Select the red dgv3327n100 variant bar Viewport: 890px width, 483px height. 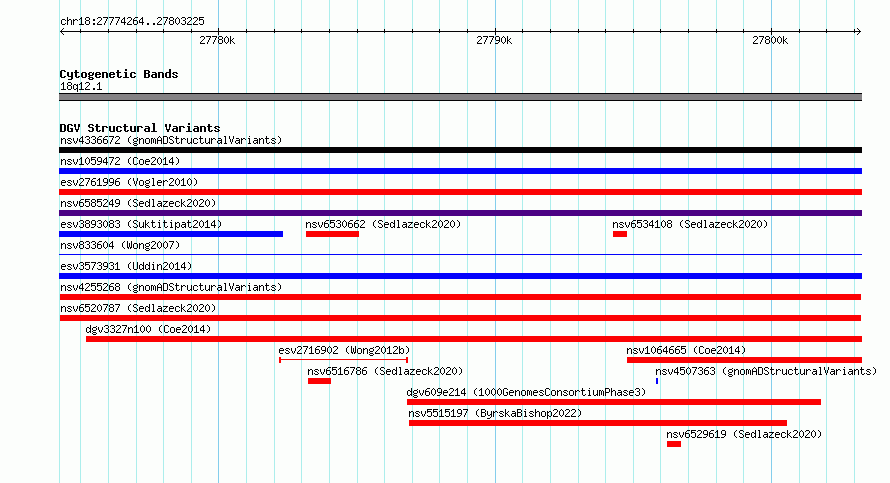point(474,339)
